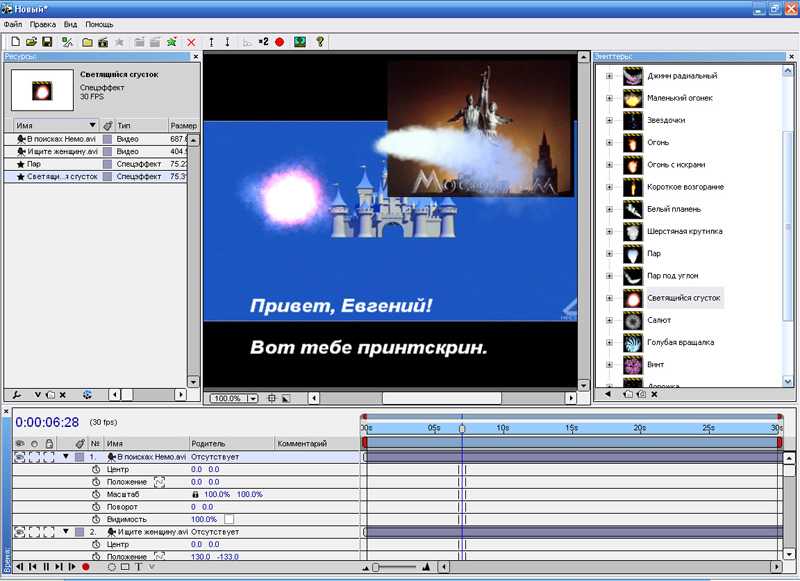Expand the Джинн радиальный emitter node

(x=609, y=76)
